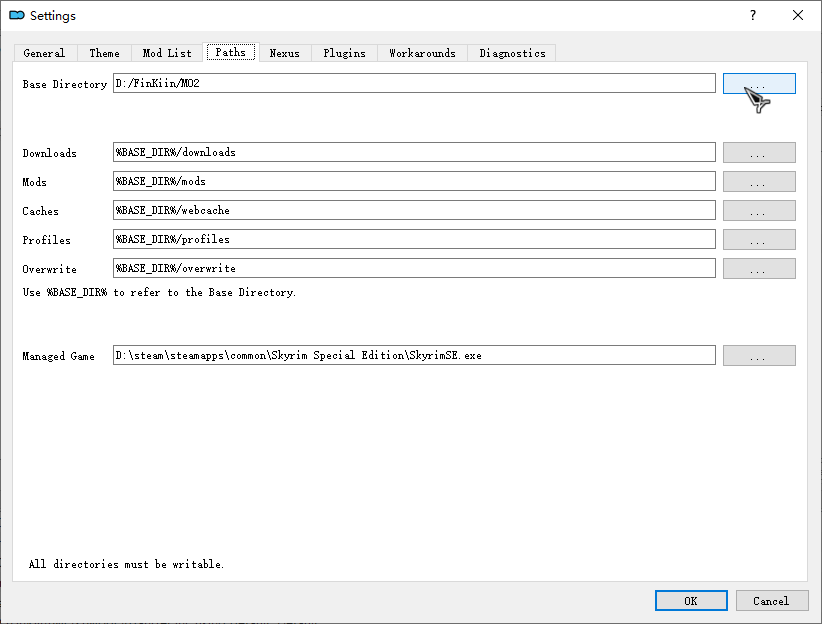Click the 'Base Directory' label
The image size is (822, 624).
click(x=64, y=84)
